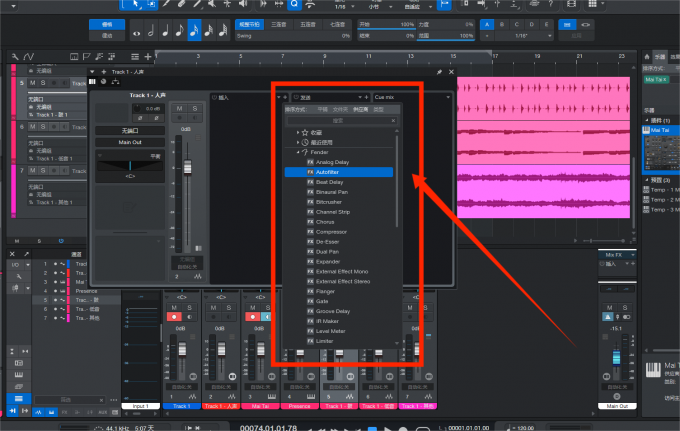Viewport: 680px width, 431px height.
Task: Click piano instrument icon in console sidebar
Action: tap(19, 374)
